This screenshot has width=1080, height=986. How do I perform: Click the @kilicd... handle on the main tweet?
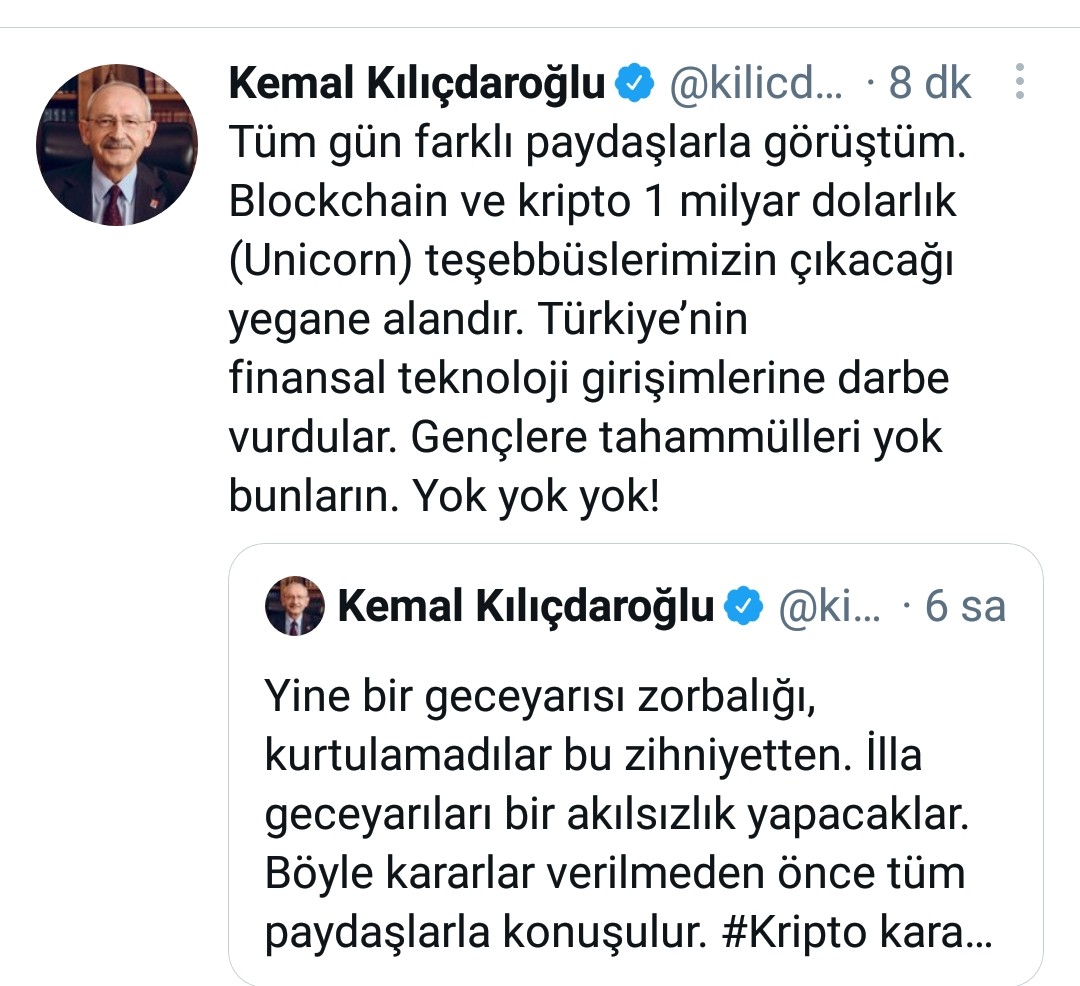(x=755, y=84)
